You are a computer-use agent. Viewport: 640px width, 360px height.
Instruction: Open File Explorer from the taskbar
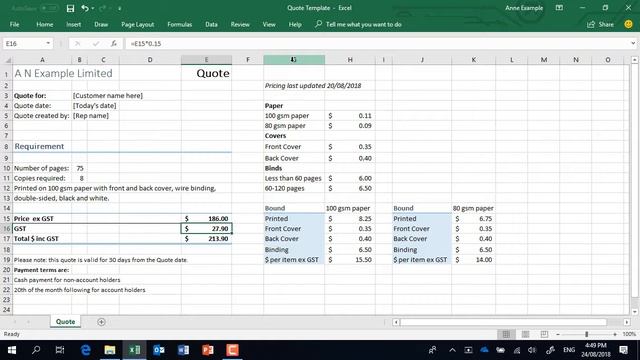point(110,350)
